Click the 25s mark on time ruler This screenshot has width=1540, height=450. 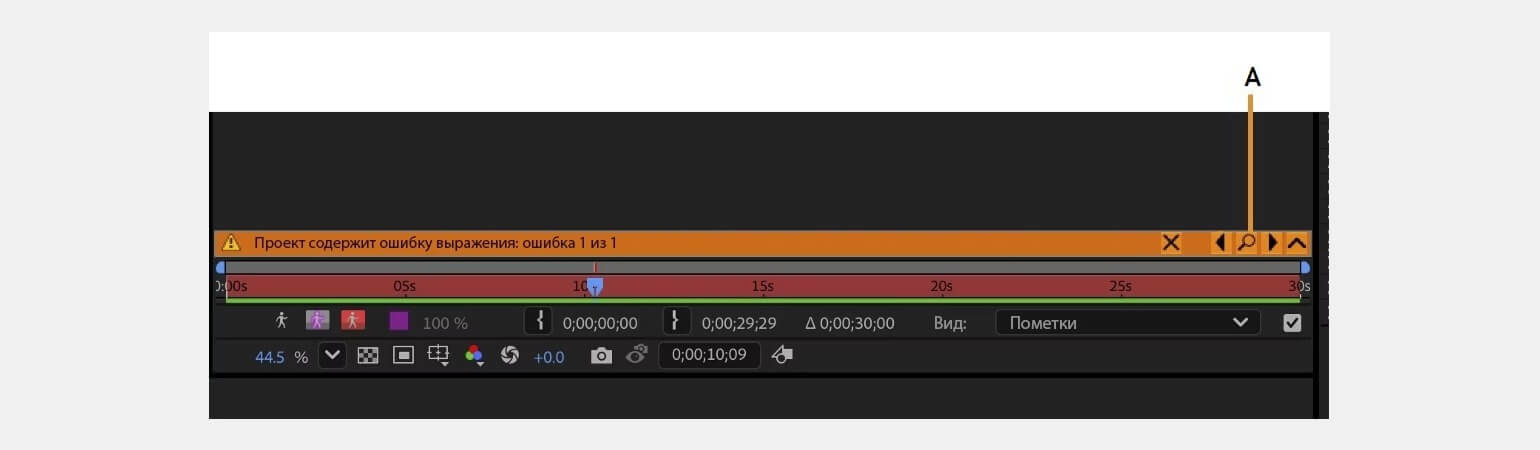[x=1120, y=287]
